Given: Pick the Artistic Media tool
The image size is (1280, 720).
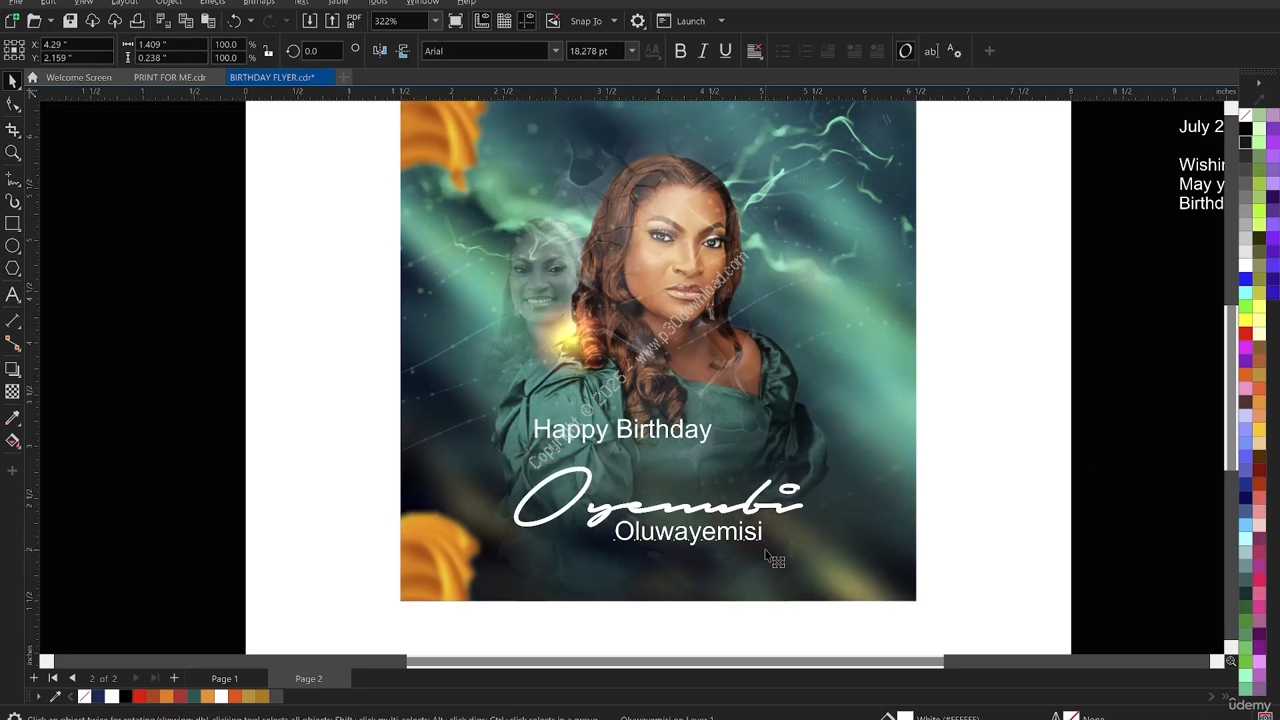Looking at the screenshot, I should [12, 202].
